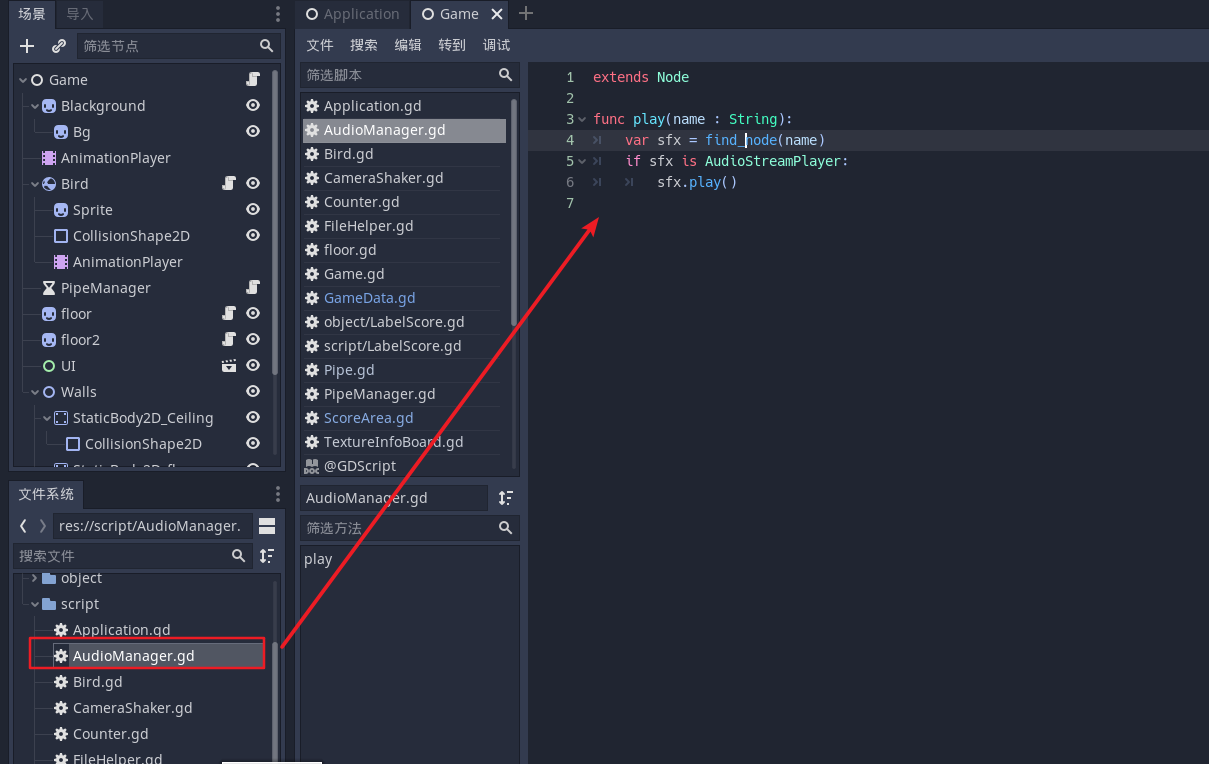Click the FileSystem split mode icon beside the path
This screenshot has width=1209, height=764.
point(266,525)
